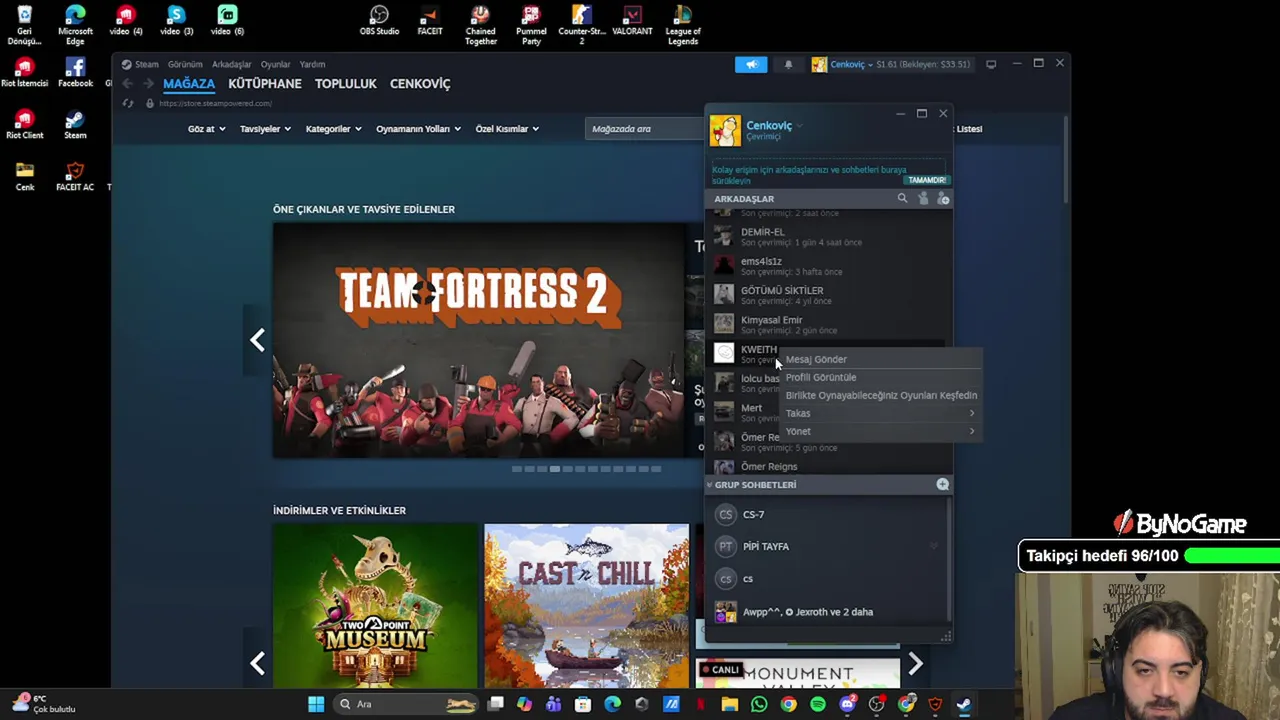Open the CENKOVİÇ profile tab

pyautogui.click(x=420, y=84)
